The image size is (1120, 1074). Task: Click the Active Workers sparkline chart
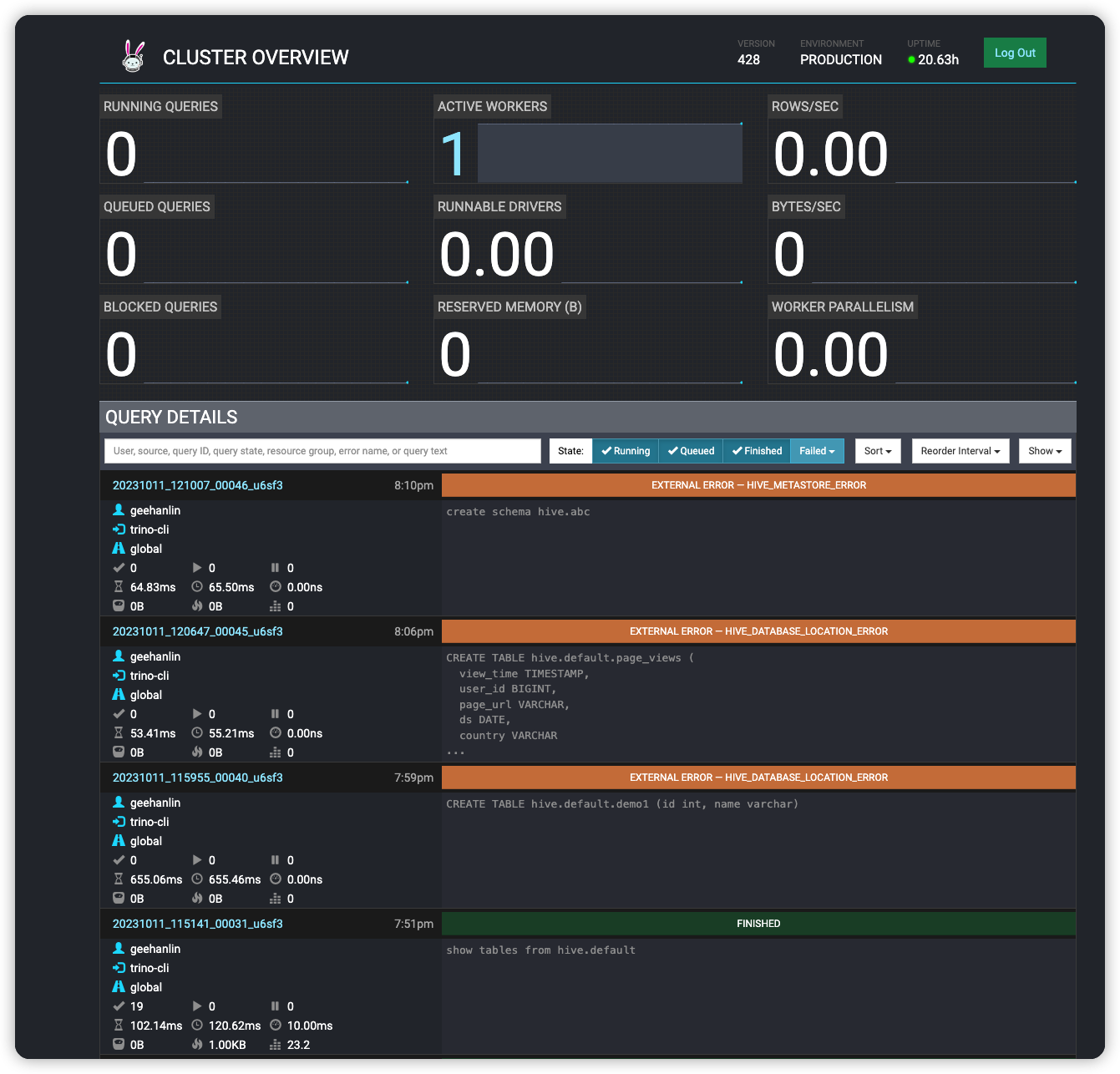tap(610, 154)
